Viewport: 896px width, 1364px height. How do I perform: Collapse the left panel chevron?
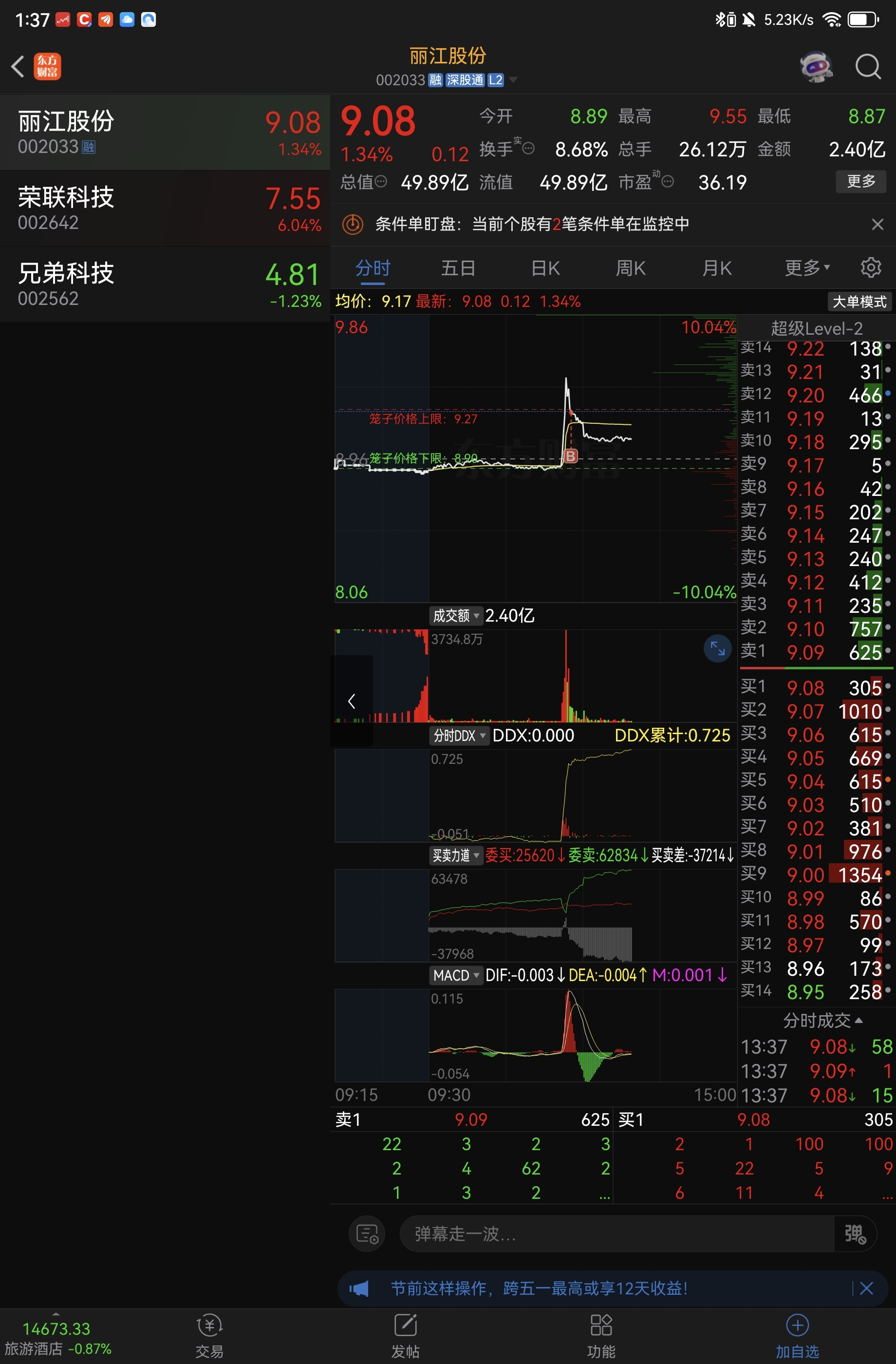[352, 701]
